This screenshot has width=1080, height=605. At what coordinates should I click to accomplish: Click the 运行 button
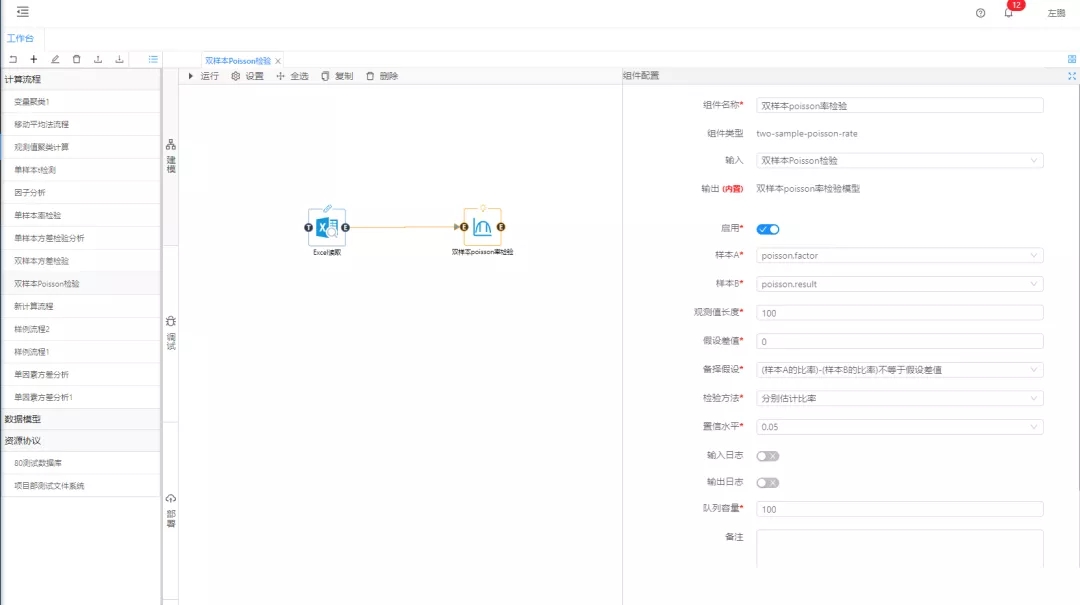point(204,76)
